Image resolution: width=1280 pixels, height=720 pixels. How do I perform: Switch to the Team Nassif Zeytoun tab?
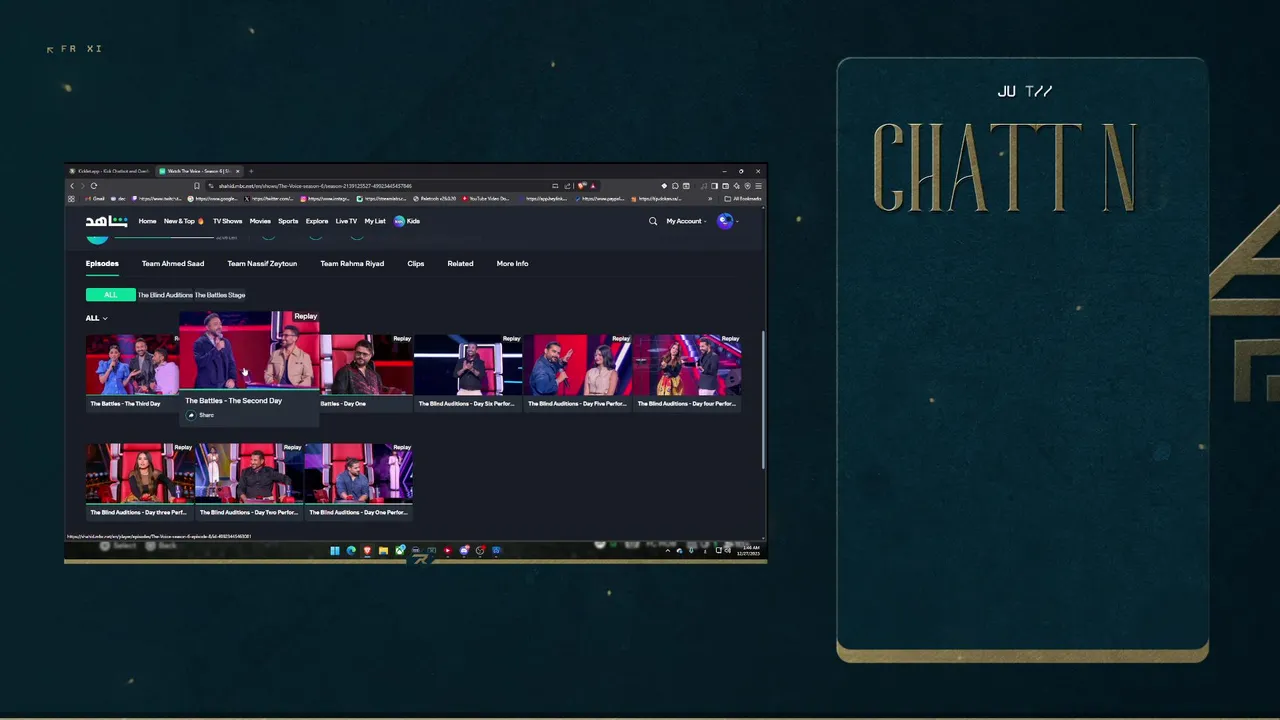click(262, 264)
